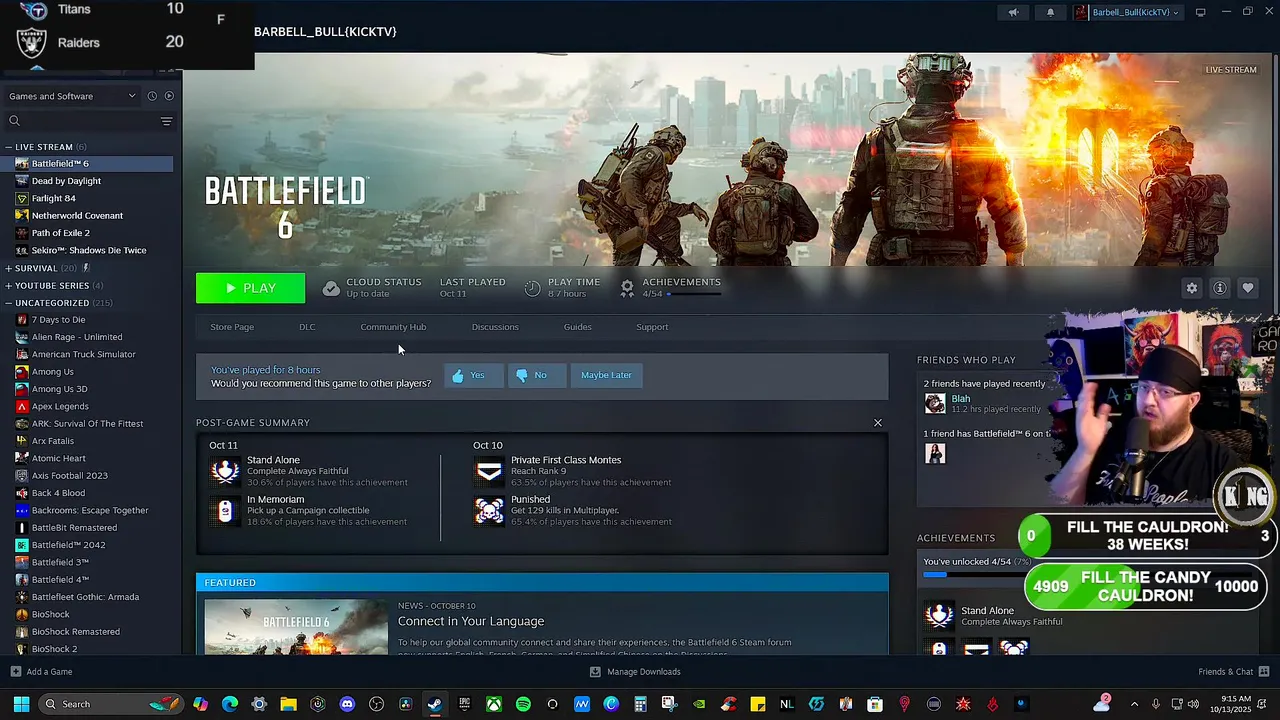Open Friends & Chat icon
Screen dimensions: 1280x720
point(1264,671)
